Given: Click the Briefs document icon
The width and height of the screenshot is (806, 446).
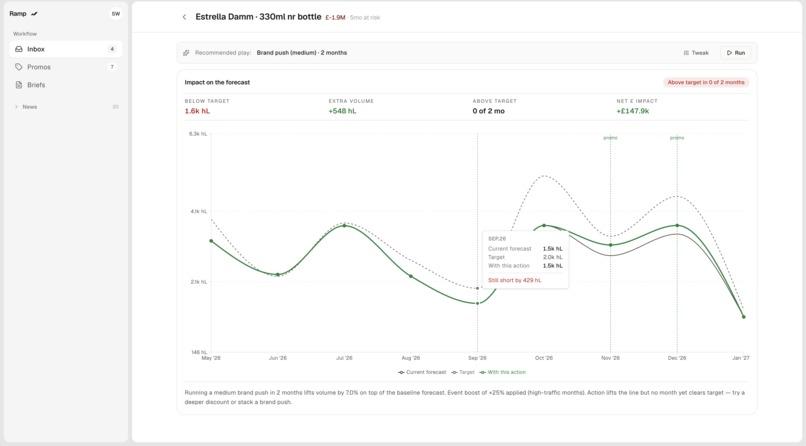Looking at the screenshot, I should coord(19,85).
